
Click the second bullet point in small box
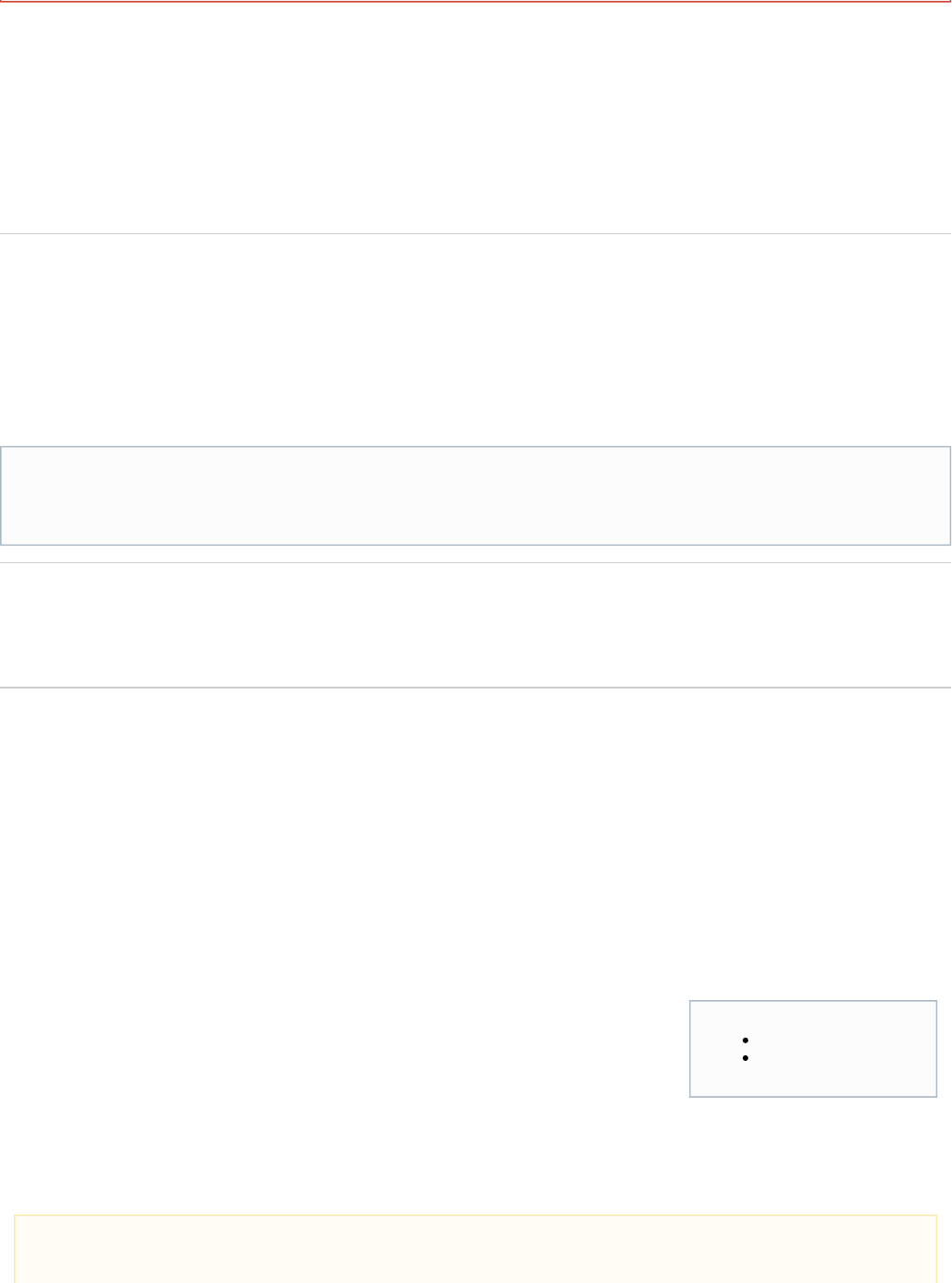[745, 1058]
